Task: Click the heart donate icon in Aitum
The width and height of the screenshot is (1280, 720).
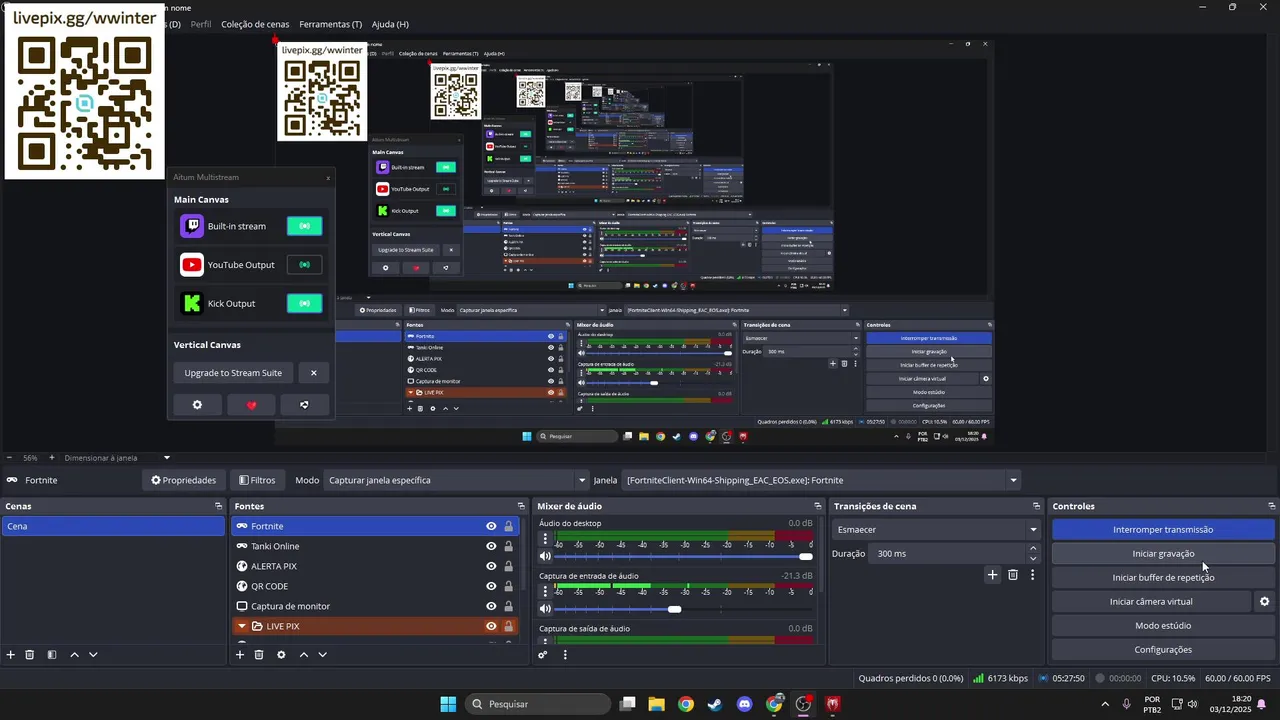Action: (251, 405)
